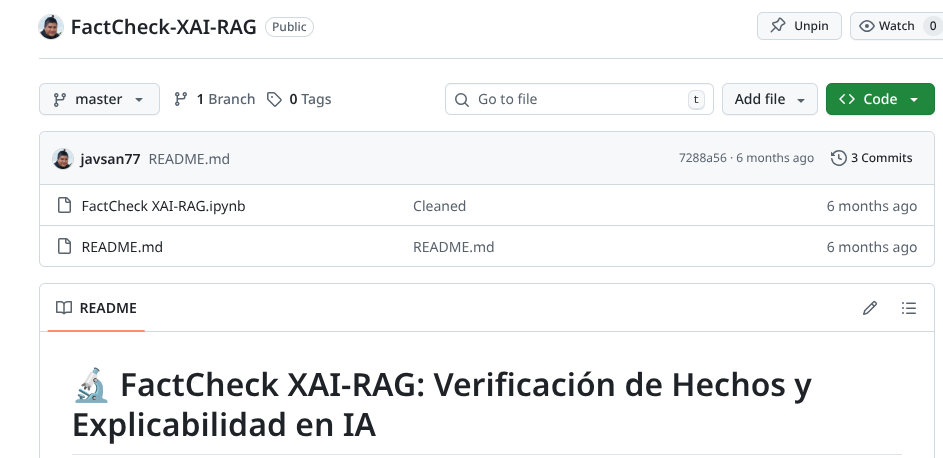The image size is (943, 458).
Task: Toggle Watch notifications for repository
Action: click(x=895, y=26)
